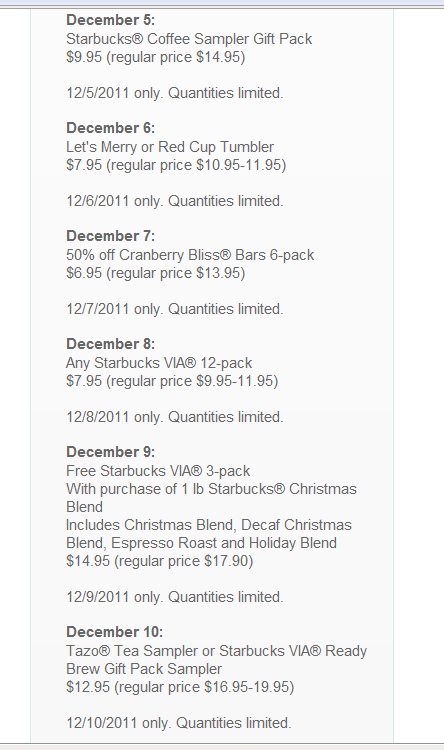The width and height of the screenshot is (444, 750).
Task: Select Any Starbucks VIA 12-pack text
Action: [x=159, y=363]
